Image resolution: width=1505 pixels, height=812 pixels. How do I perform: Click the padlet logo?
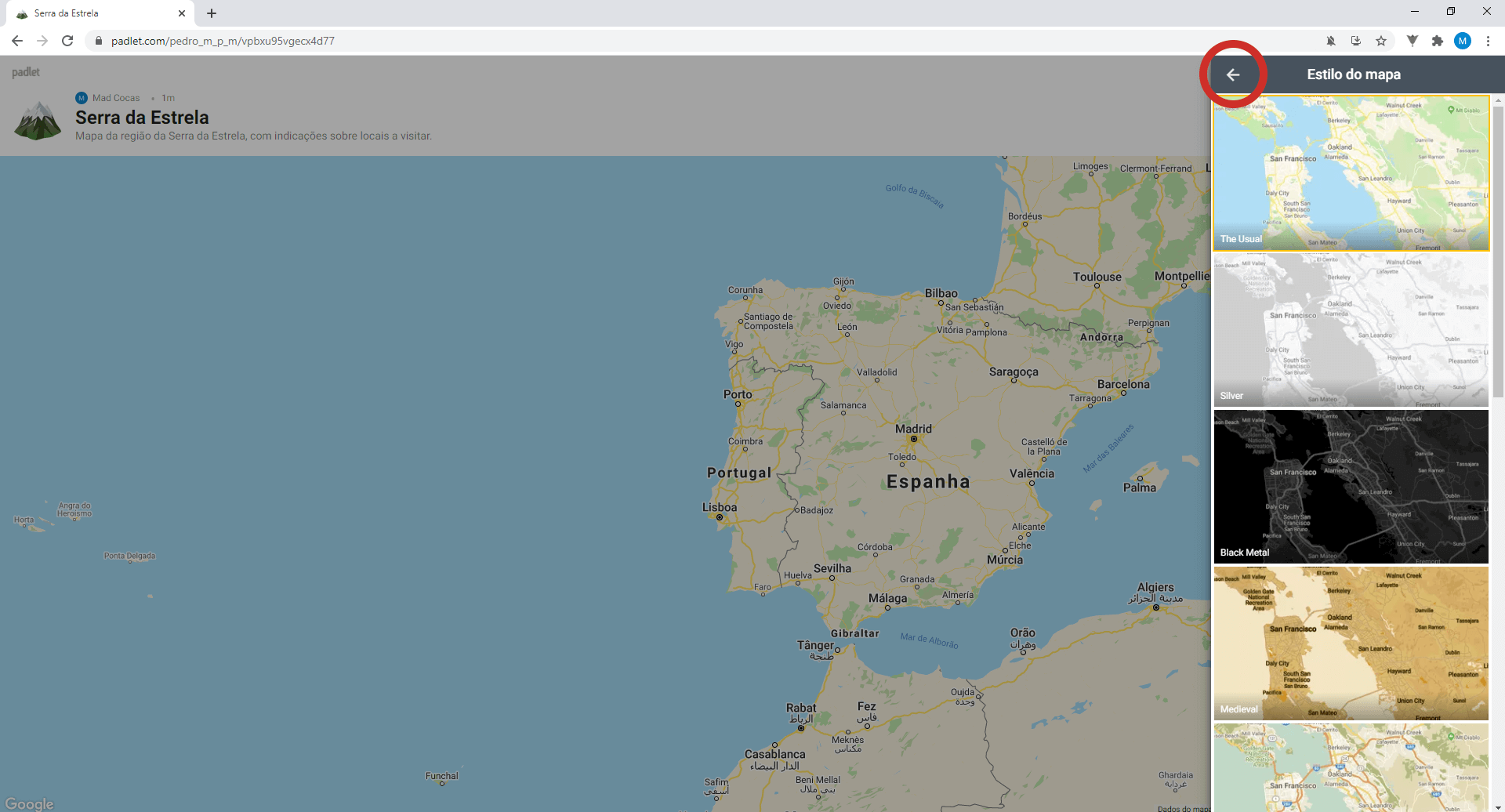pos(26,72)
